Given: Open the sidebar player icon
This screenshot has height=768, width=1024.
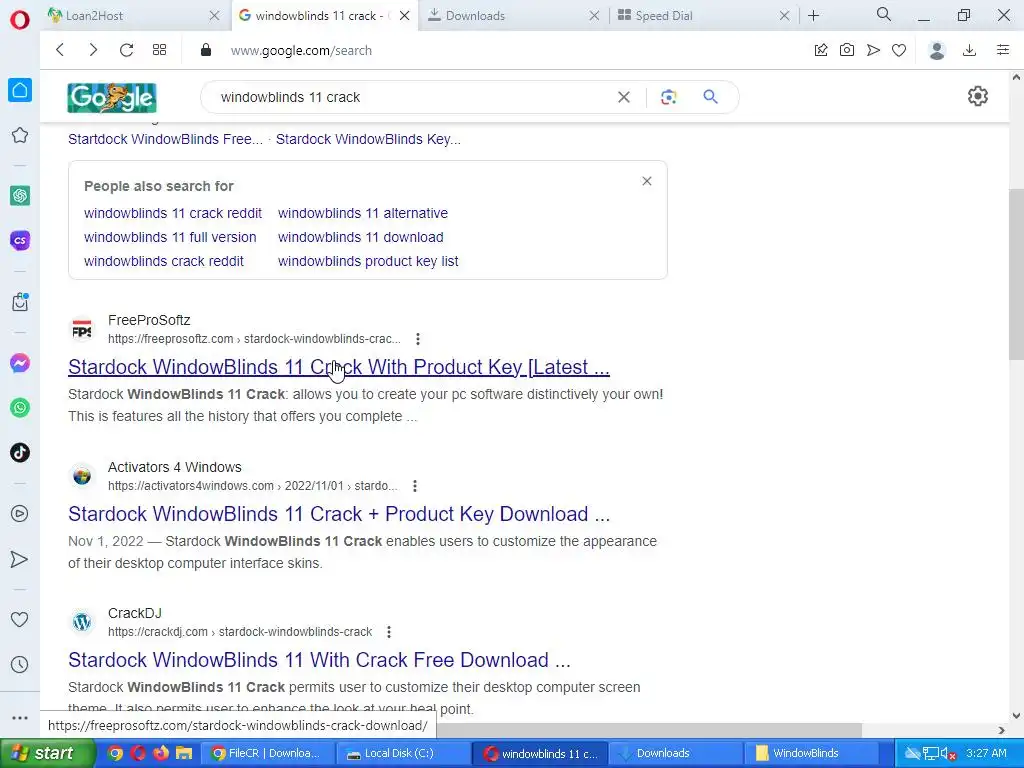Looking at the screenshot, I should tap(20, 514).
